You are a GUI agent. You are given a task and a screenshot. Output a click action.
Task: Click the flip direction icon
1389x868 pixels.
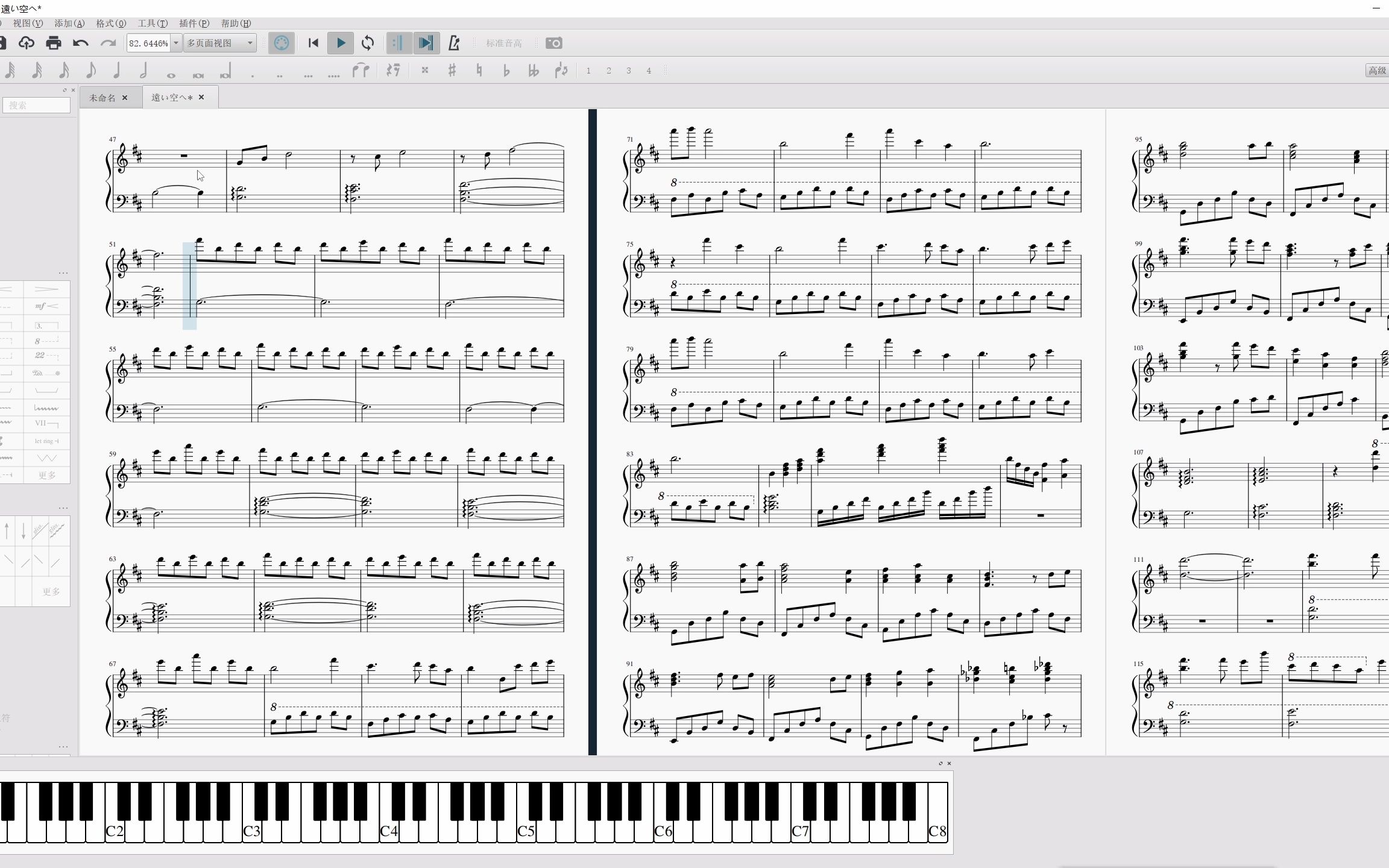click(561, 71)
